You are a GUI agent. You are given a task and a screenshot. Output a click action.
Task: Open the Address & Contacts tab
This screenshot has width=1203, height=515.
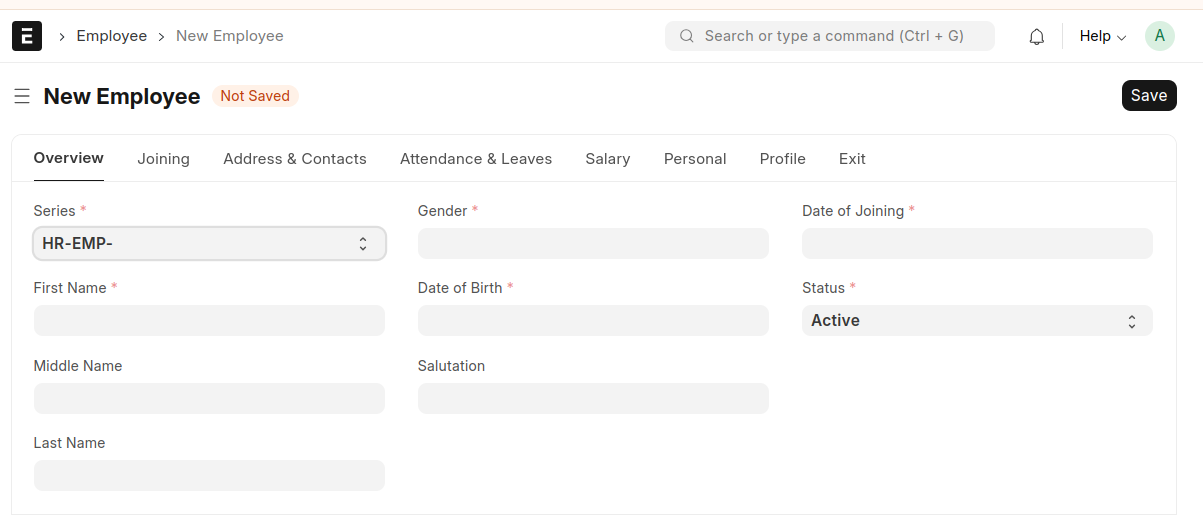pos(295,159)
